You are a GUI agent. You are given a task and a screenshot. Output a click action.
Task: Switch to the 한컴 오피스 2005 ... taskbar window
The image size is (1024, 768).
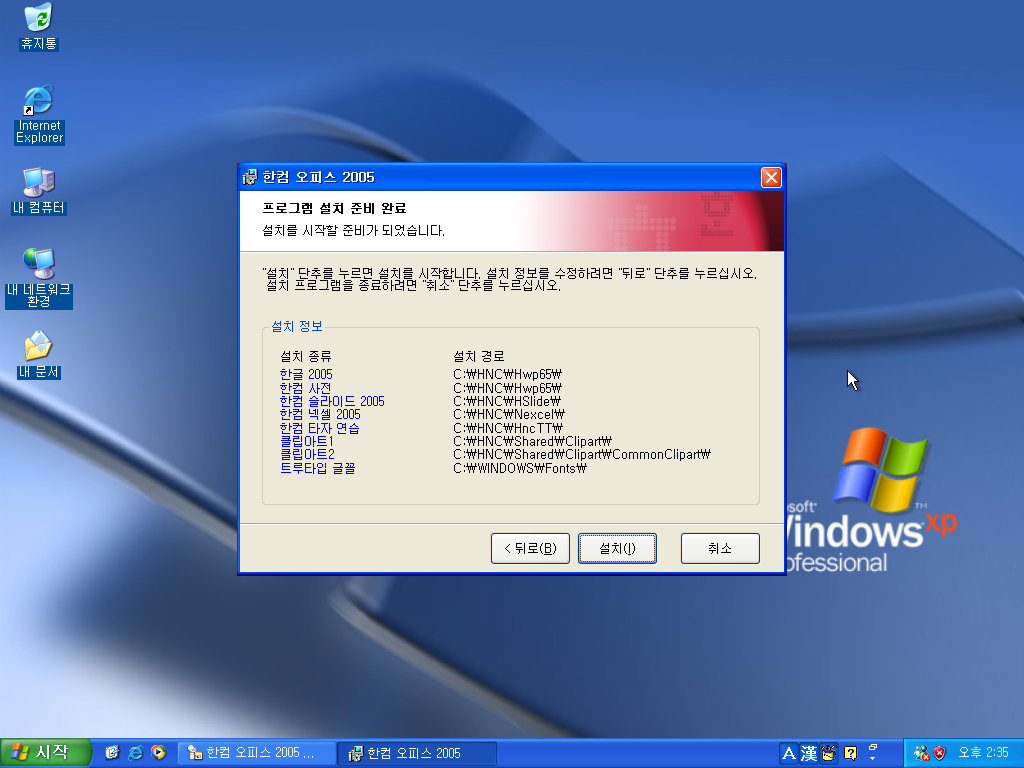[257, 753]
